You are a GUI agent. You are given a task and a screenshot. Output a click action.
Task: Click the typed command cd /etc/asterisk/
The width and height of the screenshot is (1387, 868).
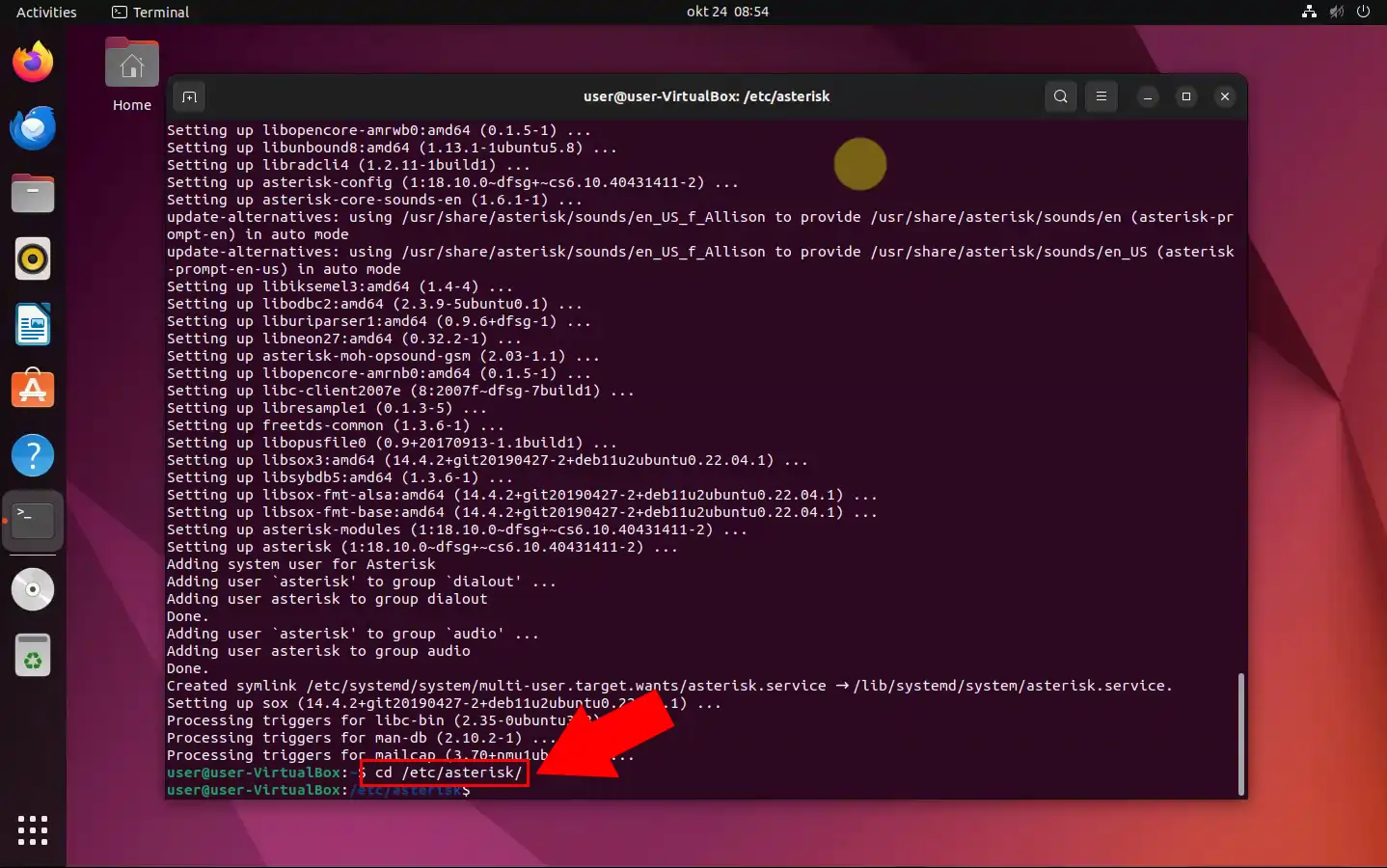tap(449, 773)
